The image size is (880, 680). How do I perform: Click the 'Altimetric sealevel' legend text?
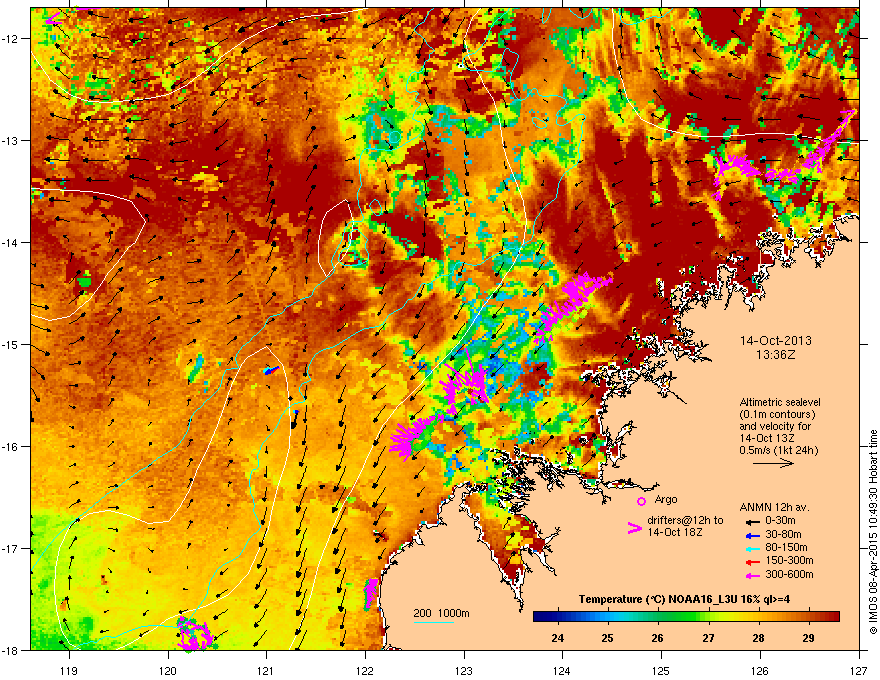(x=780, y=402)
